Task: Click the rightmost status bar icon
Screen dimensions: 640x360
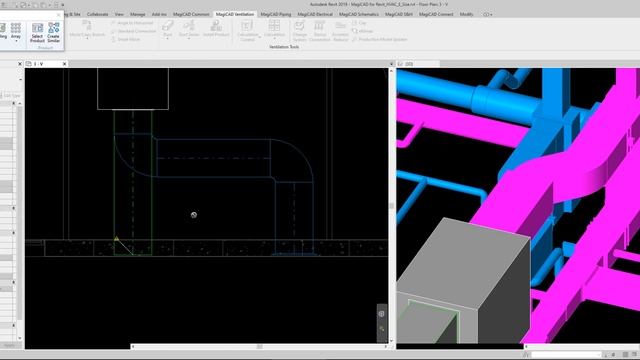Action: [634, 355]
